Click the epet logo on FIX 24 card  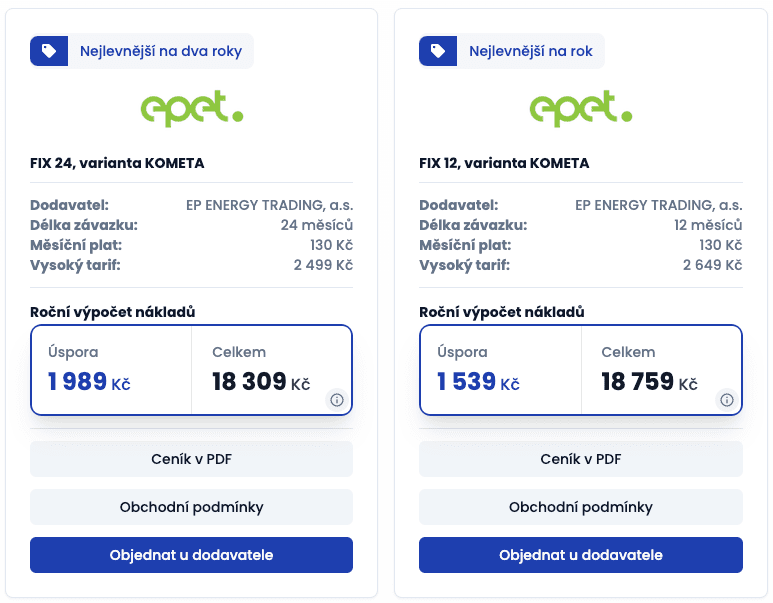191,108
